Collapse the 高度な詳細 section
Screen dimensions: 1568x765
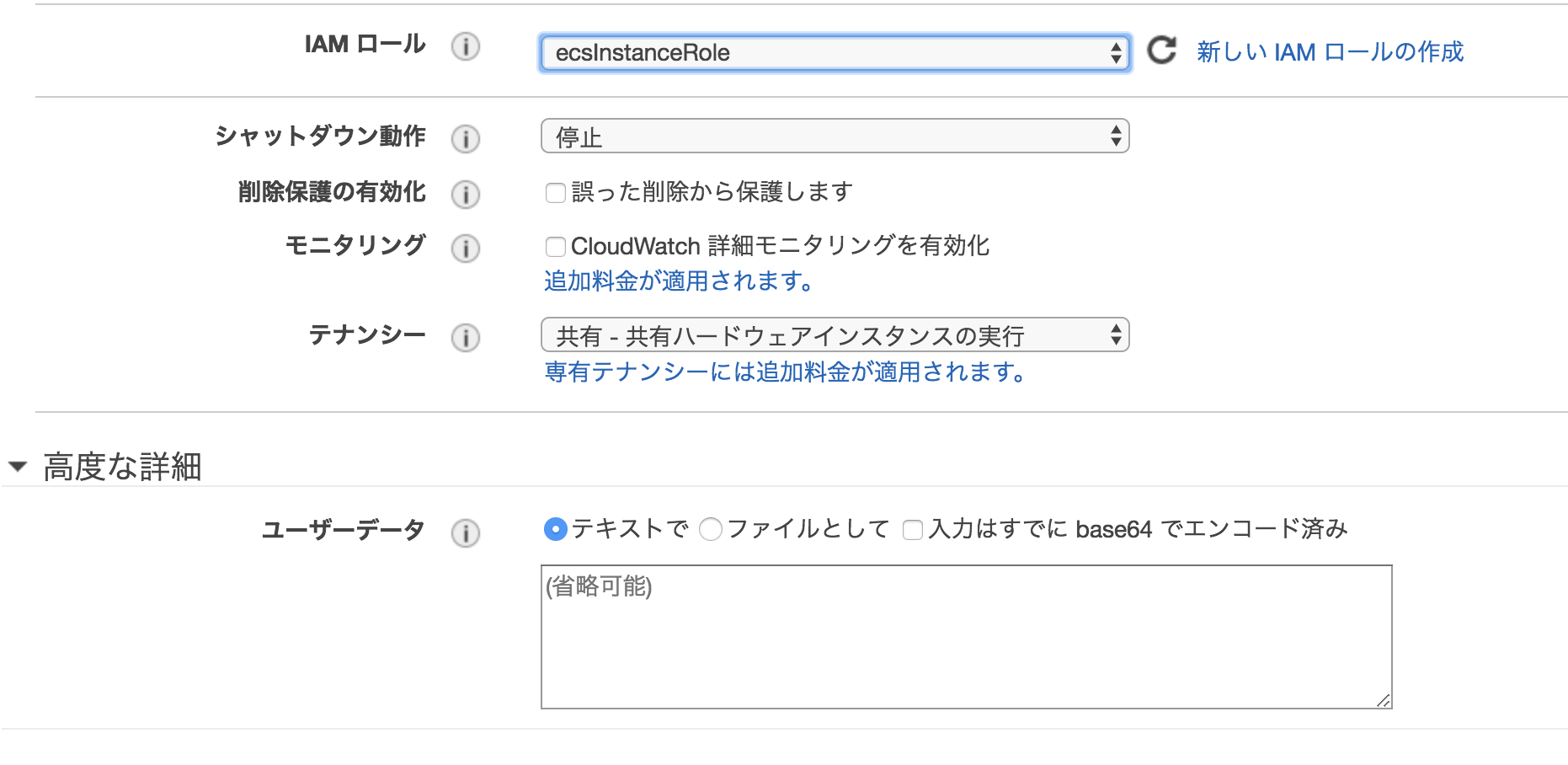click(18, 466)
